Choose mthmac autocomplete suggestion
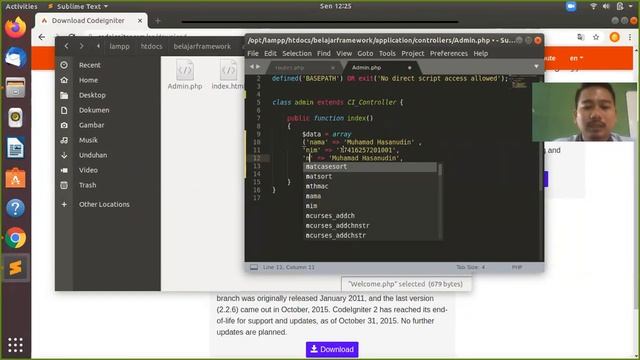 370,187
